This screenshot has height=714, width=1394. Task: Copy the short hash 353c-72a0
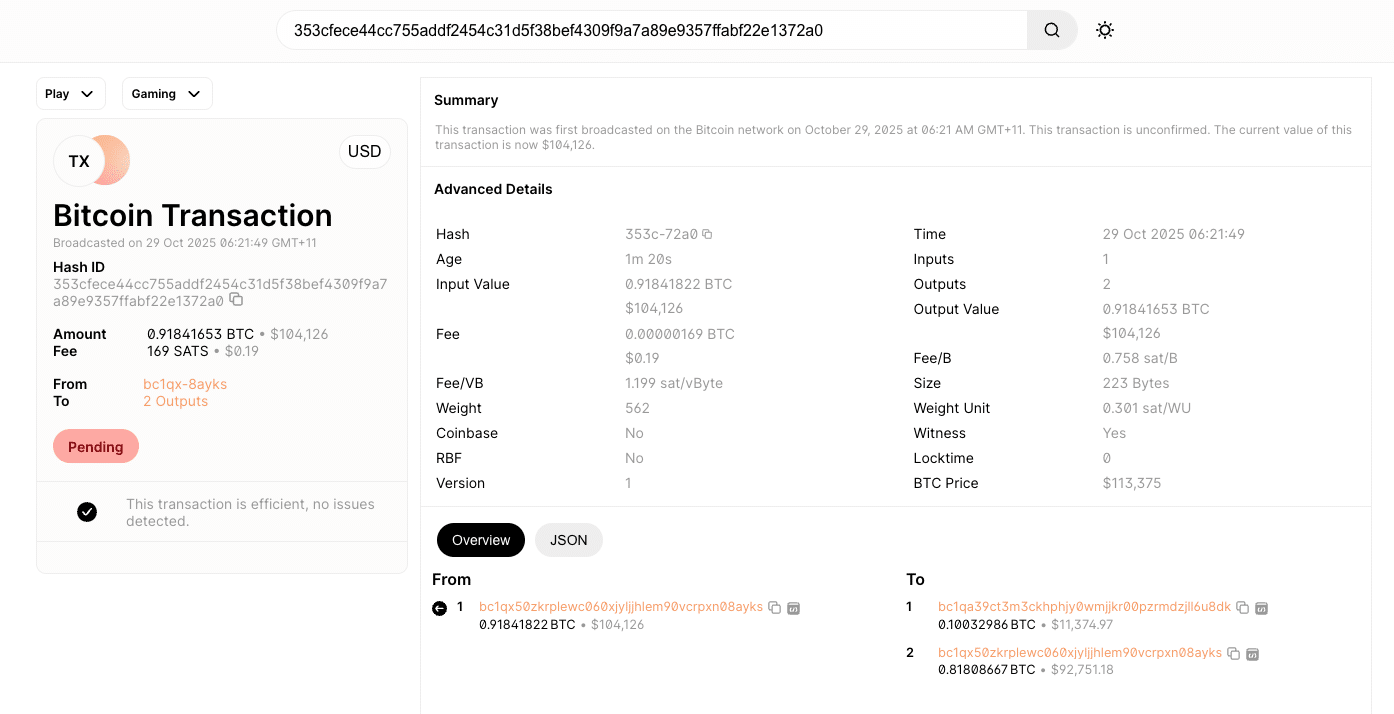[707, 234]
